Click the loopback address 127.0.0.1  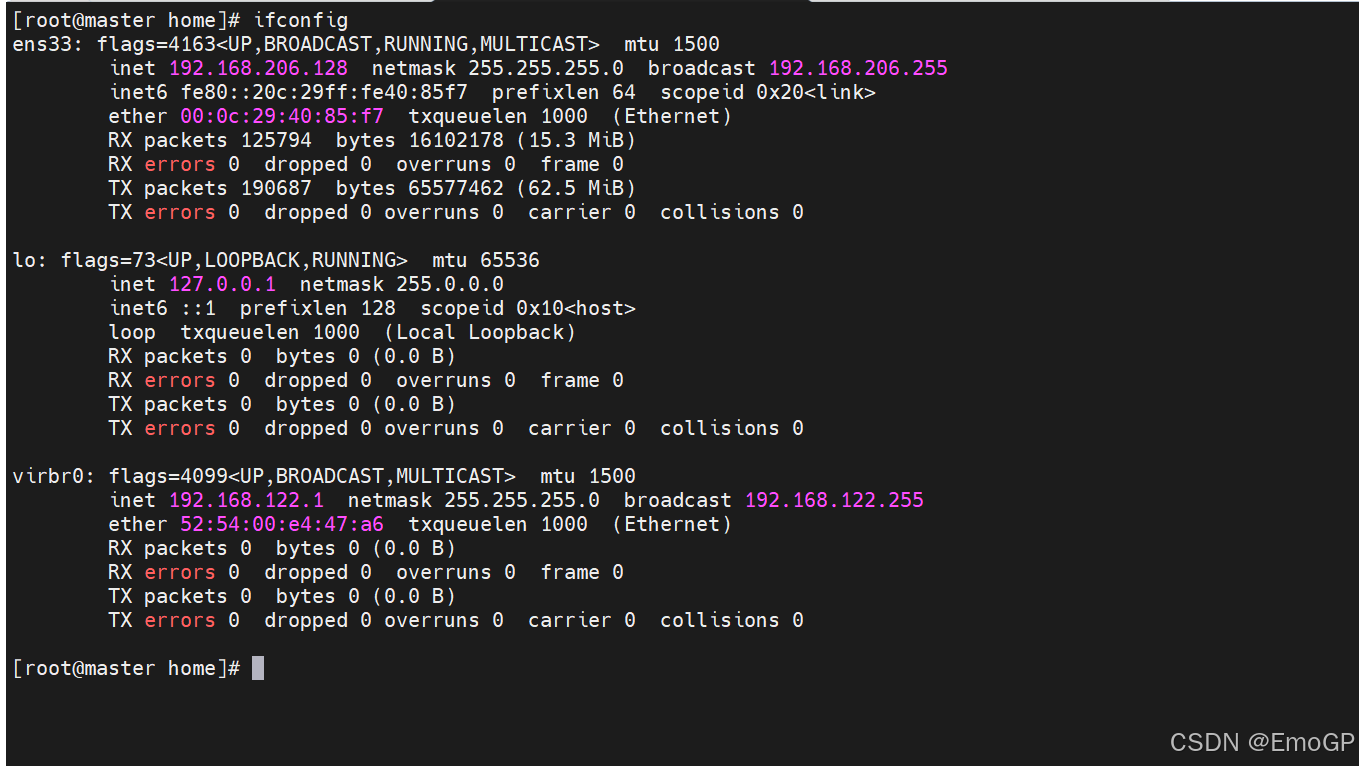tap(222, 284)
